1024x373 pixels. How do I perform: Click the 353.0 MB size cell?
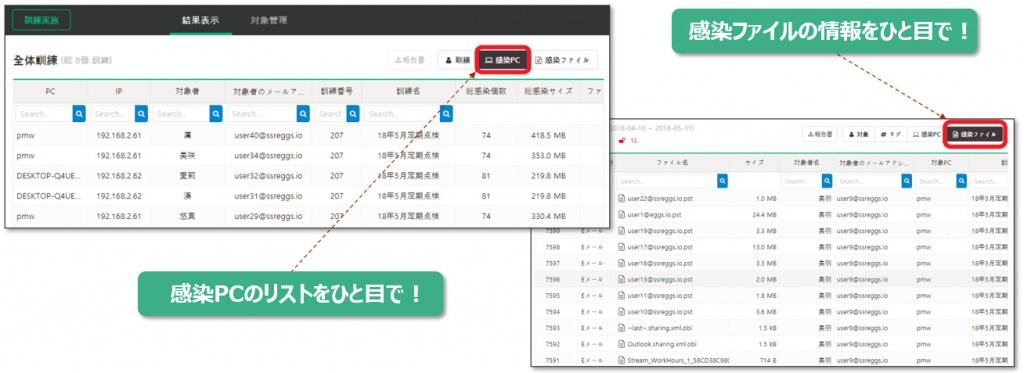point(548,155)
